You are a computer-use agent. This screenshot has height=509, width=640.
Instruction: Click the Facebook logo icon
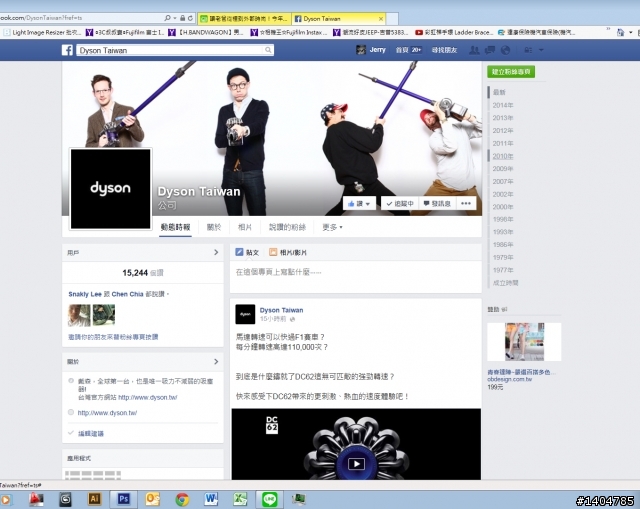(x=67, y=50)
